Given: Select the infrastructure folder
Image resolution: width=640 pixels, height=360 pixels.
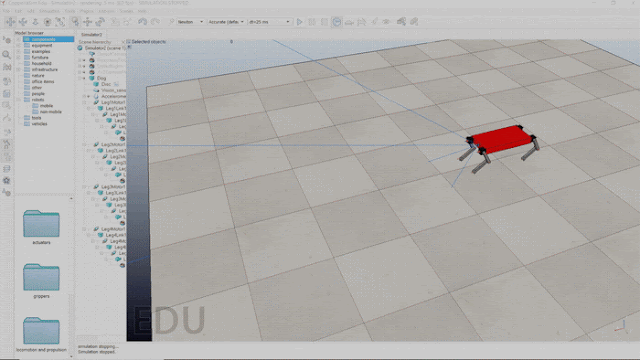Looking at the screenshot, I should point(44,69).
